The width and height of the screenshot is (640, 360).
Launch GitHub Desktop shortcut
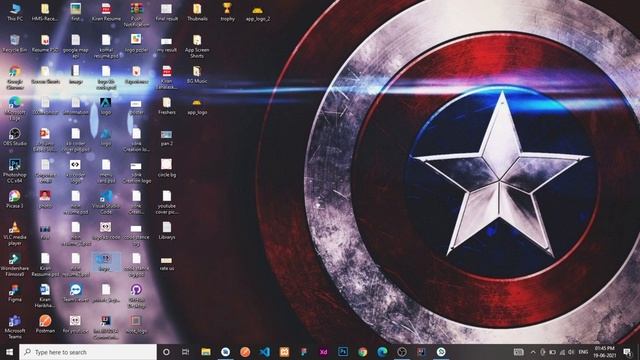(136, 296)
